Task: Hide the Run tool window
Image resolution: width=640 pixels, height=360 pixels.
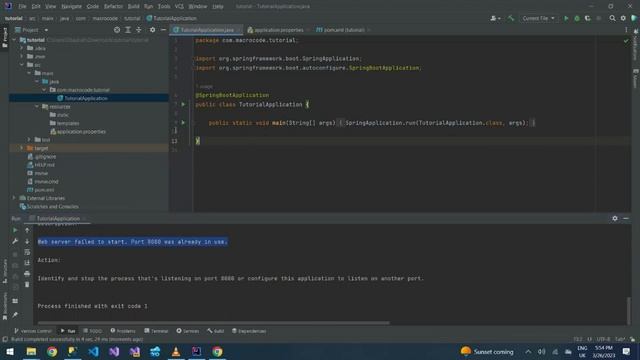Action: coord(626,218)
